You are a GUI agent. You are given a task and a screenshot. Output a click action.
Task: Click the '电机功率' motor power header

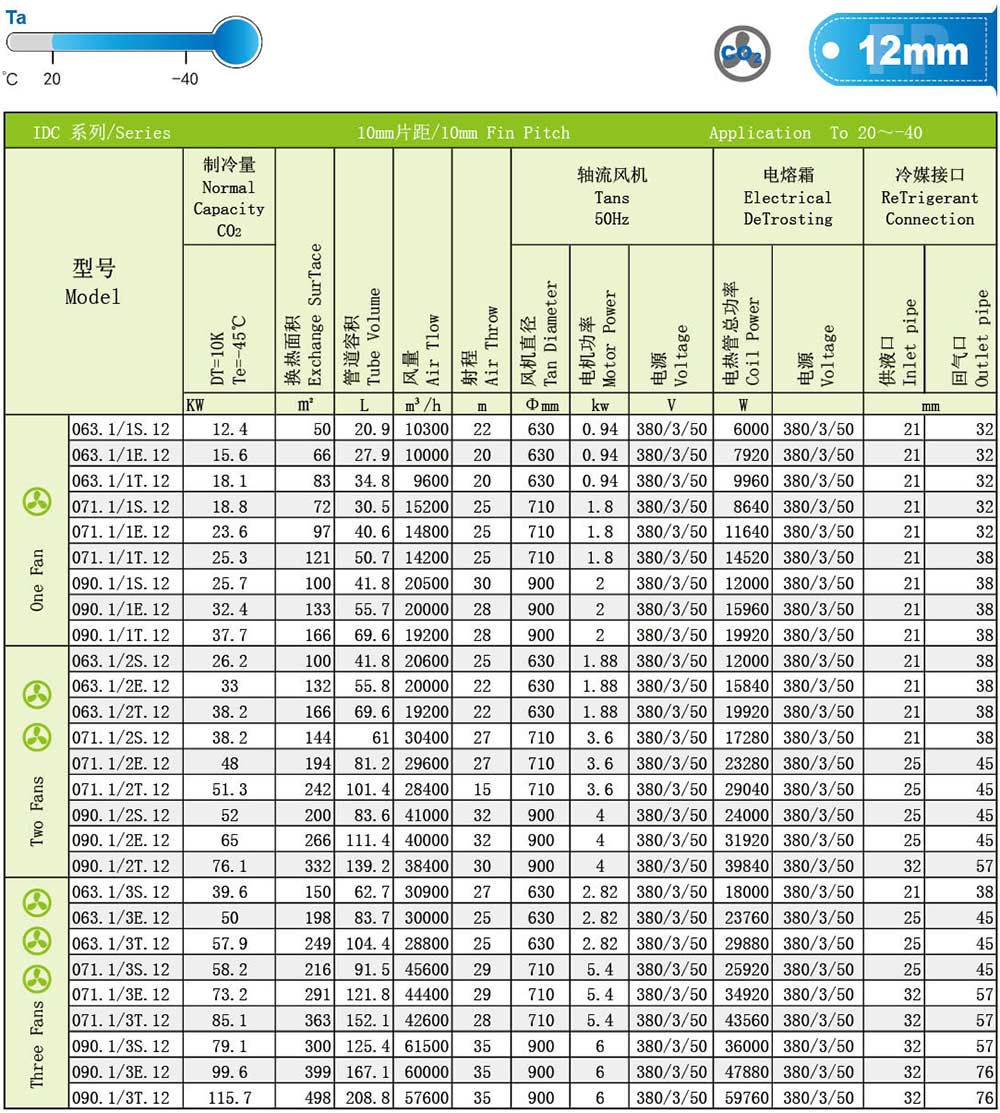tap(598, 338)
